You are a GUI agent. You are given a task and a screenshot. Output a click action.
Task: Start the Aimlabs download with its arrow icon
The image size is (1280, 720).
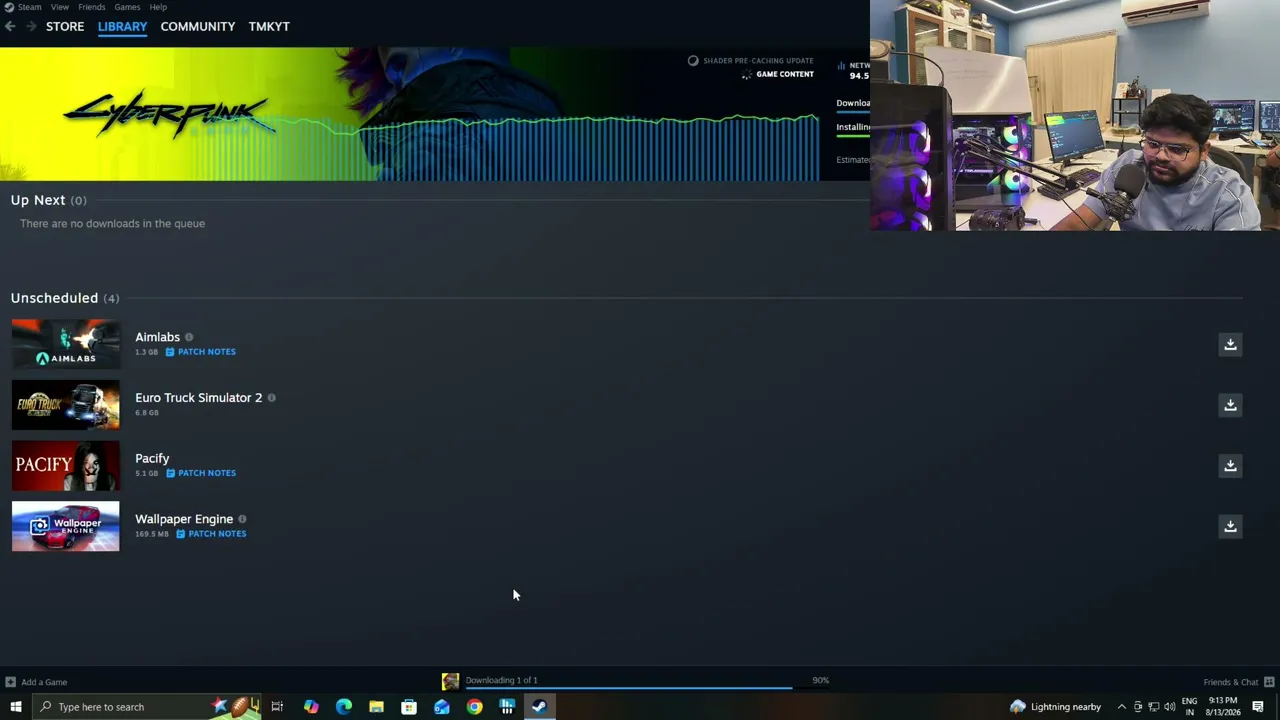point(1230,344)
